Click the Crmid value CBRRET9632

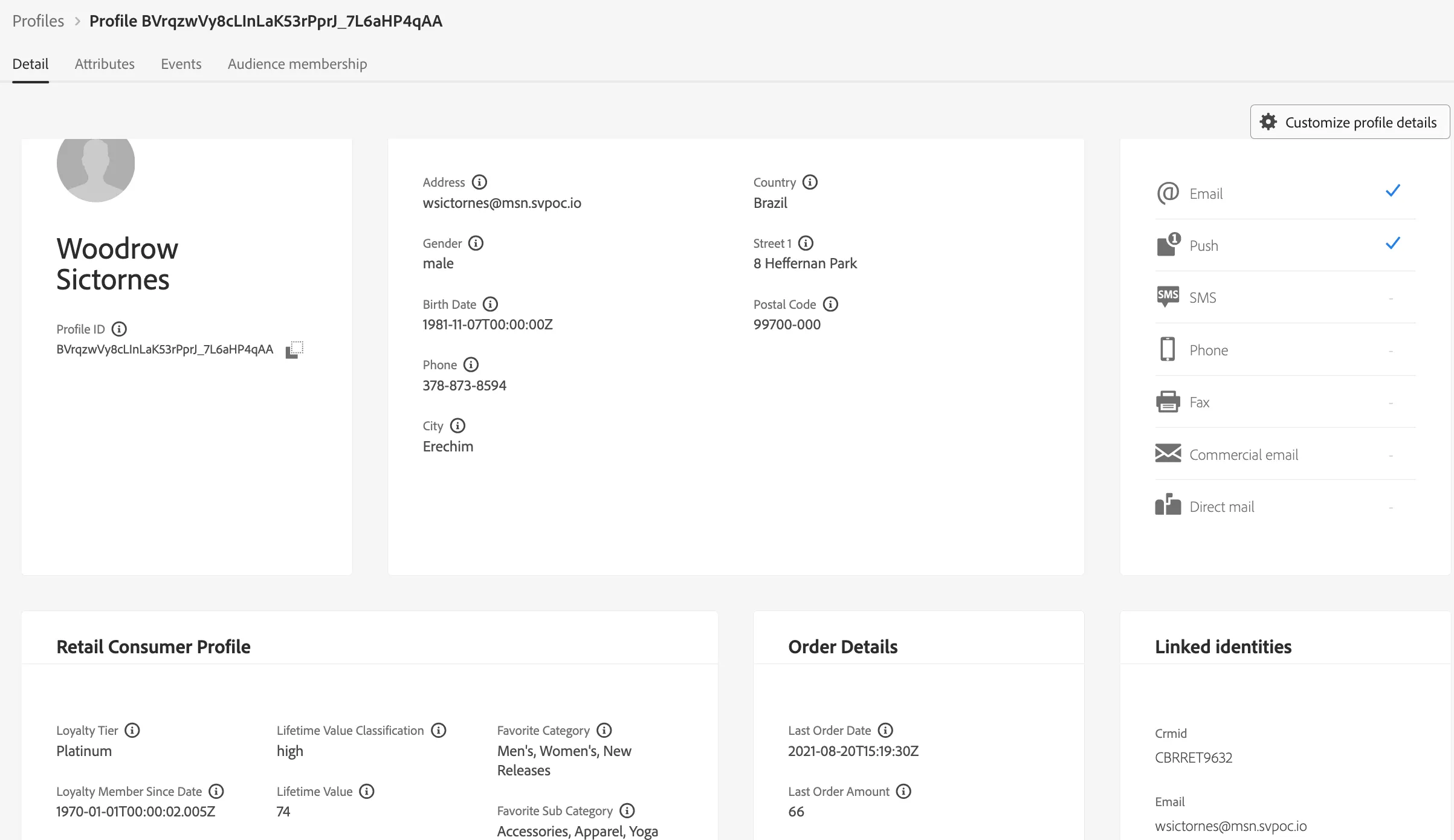click(x=1194, y=757)
